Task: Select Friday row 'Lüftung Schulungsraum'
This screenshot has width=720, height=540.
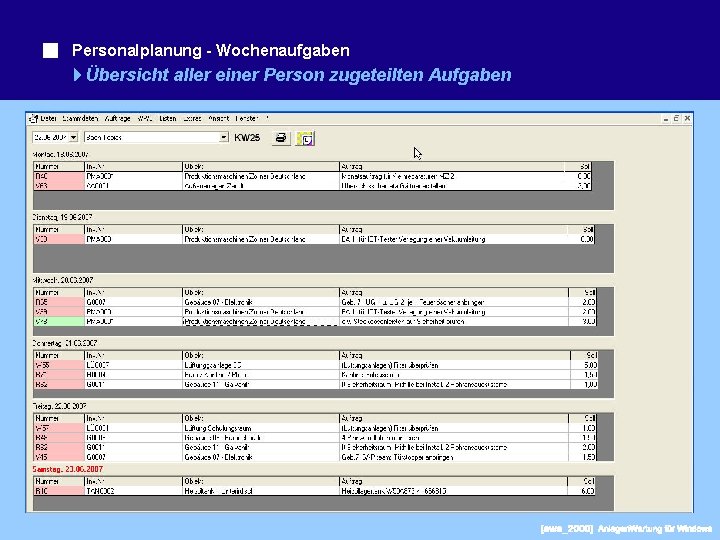Action: (315, 428)
